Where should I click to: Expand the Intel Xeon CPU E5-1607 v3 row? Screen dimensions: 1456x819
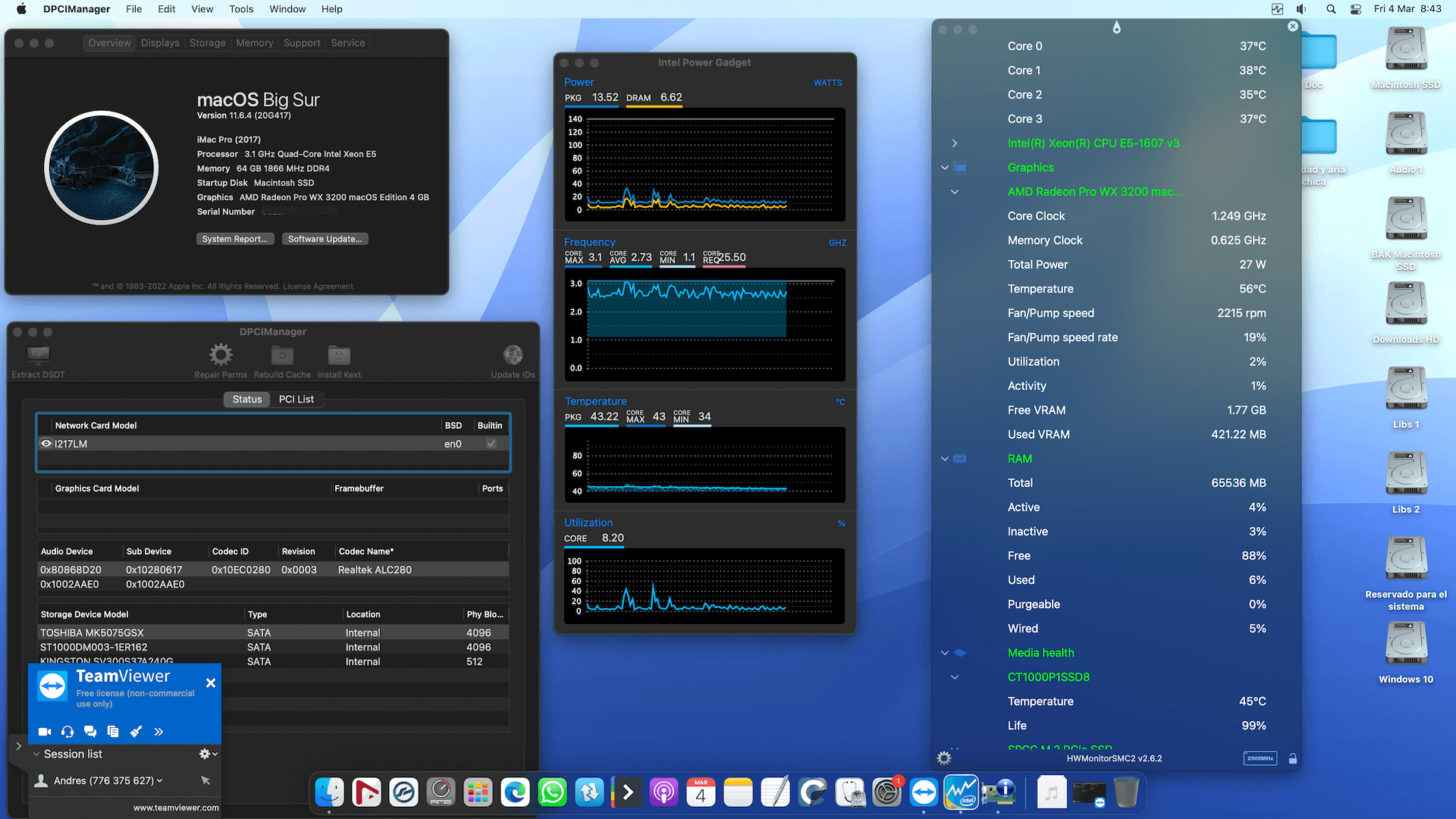point(955,143)
